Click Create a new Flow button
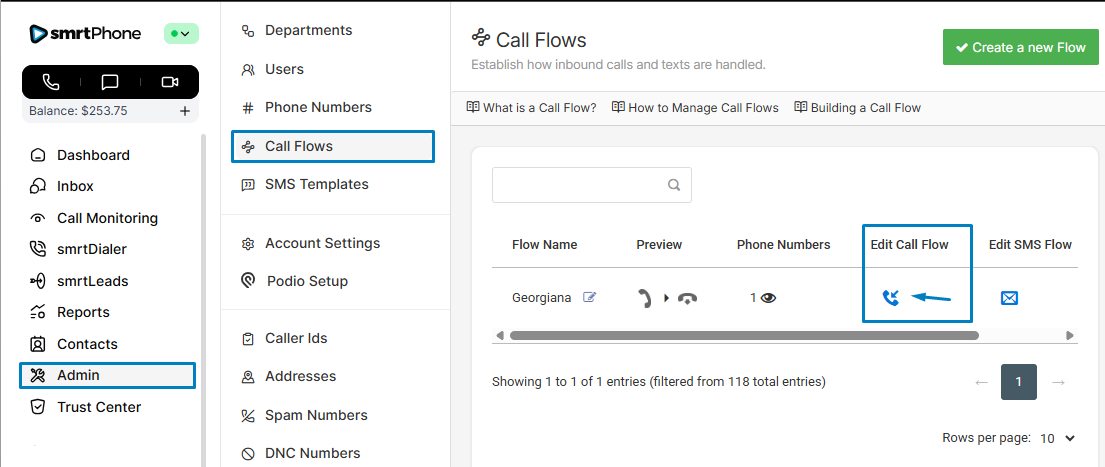Screen dimensions: 1105x467 tap(1020, 47)
